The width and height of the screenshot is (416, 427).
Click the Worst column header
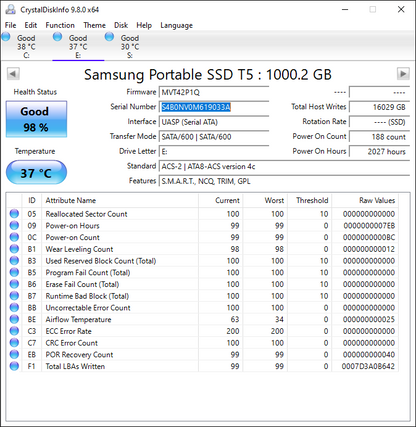[265, 200]
